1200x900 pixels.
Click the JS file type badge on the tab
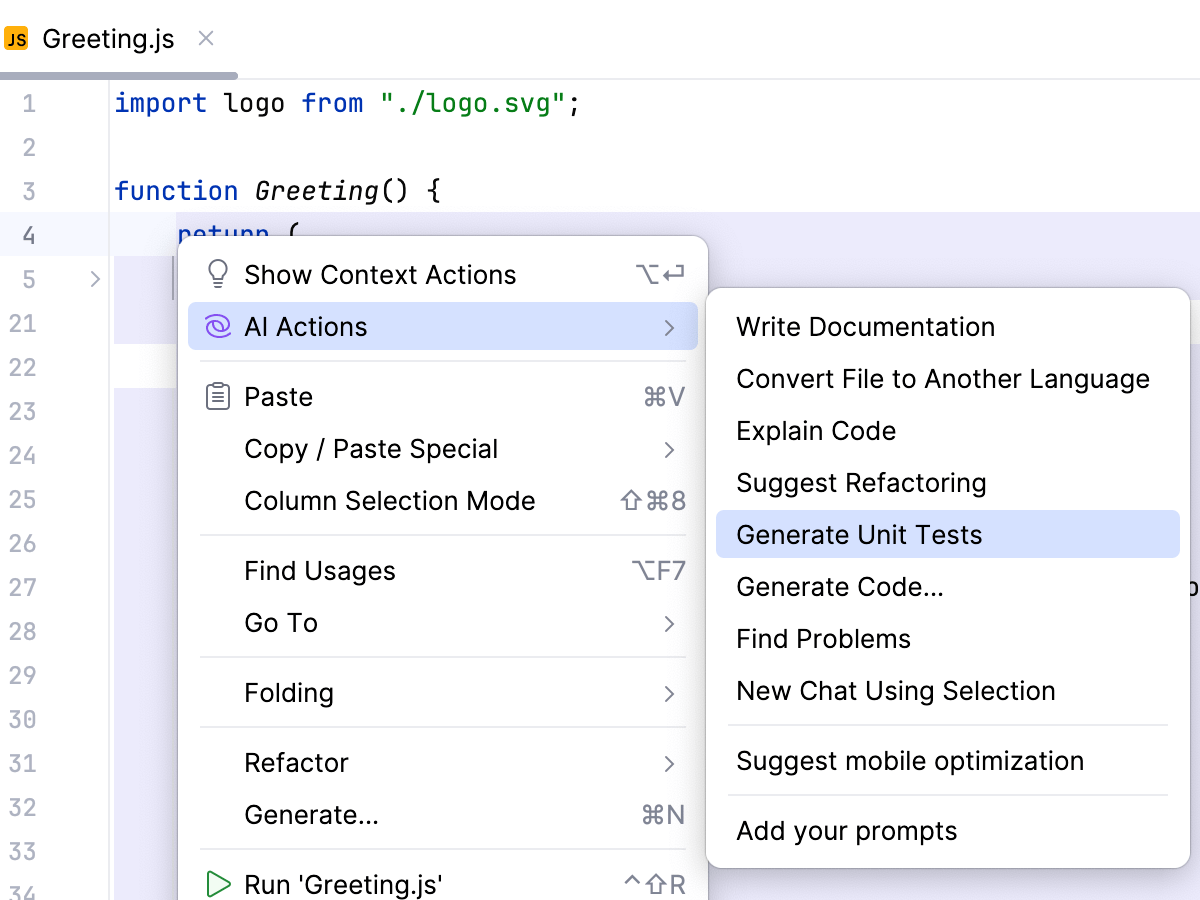(x=16, y=38)
